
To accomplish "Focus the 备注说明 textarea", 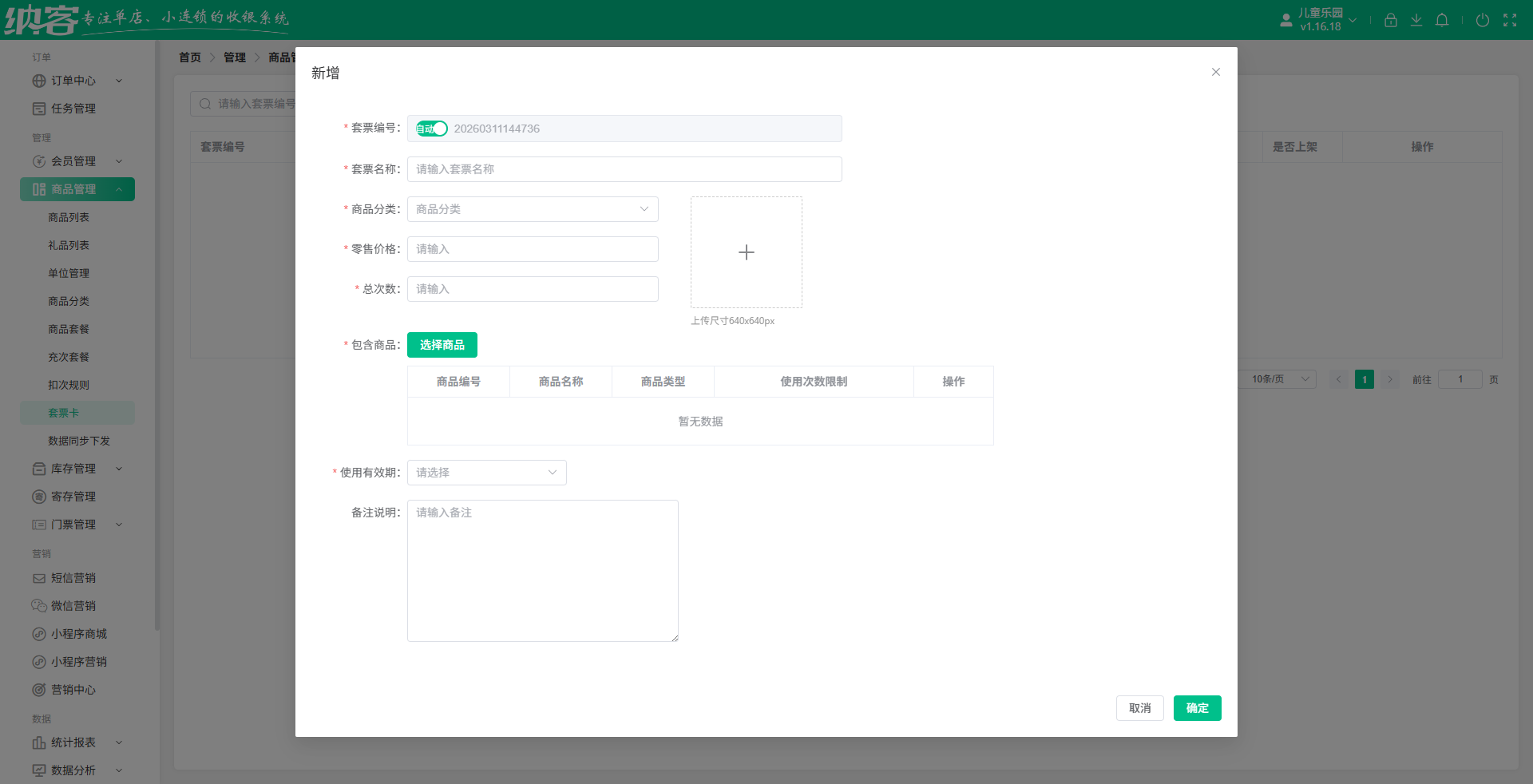I will click(x=542, y=570).
